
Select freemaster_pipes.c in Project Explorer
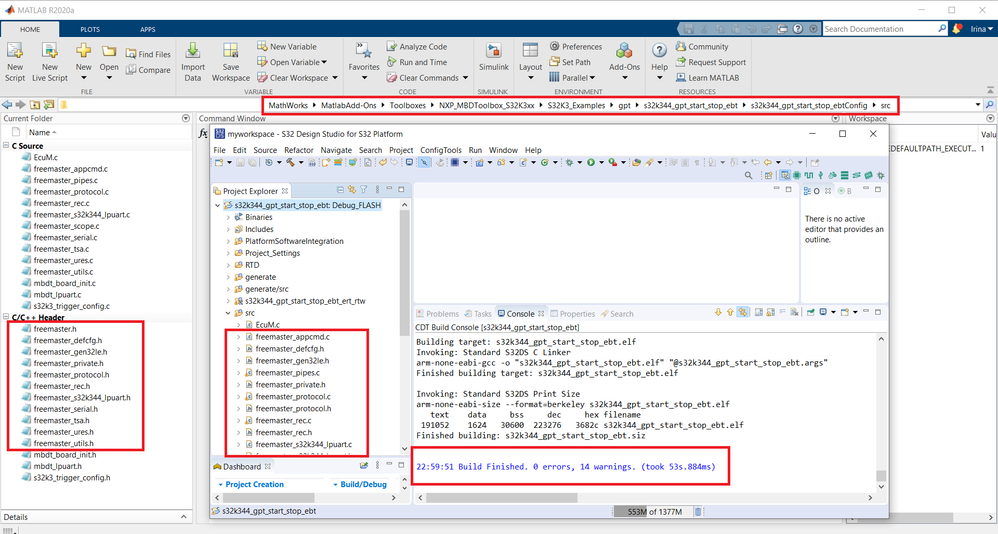(287, 373)
